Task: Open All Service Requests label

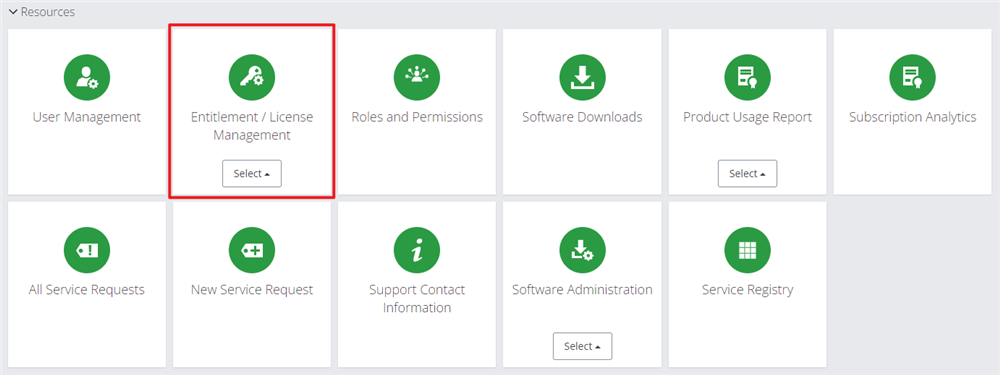Action: (x=87, y=290)
